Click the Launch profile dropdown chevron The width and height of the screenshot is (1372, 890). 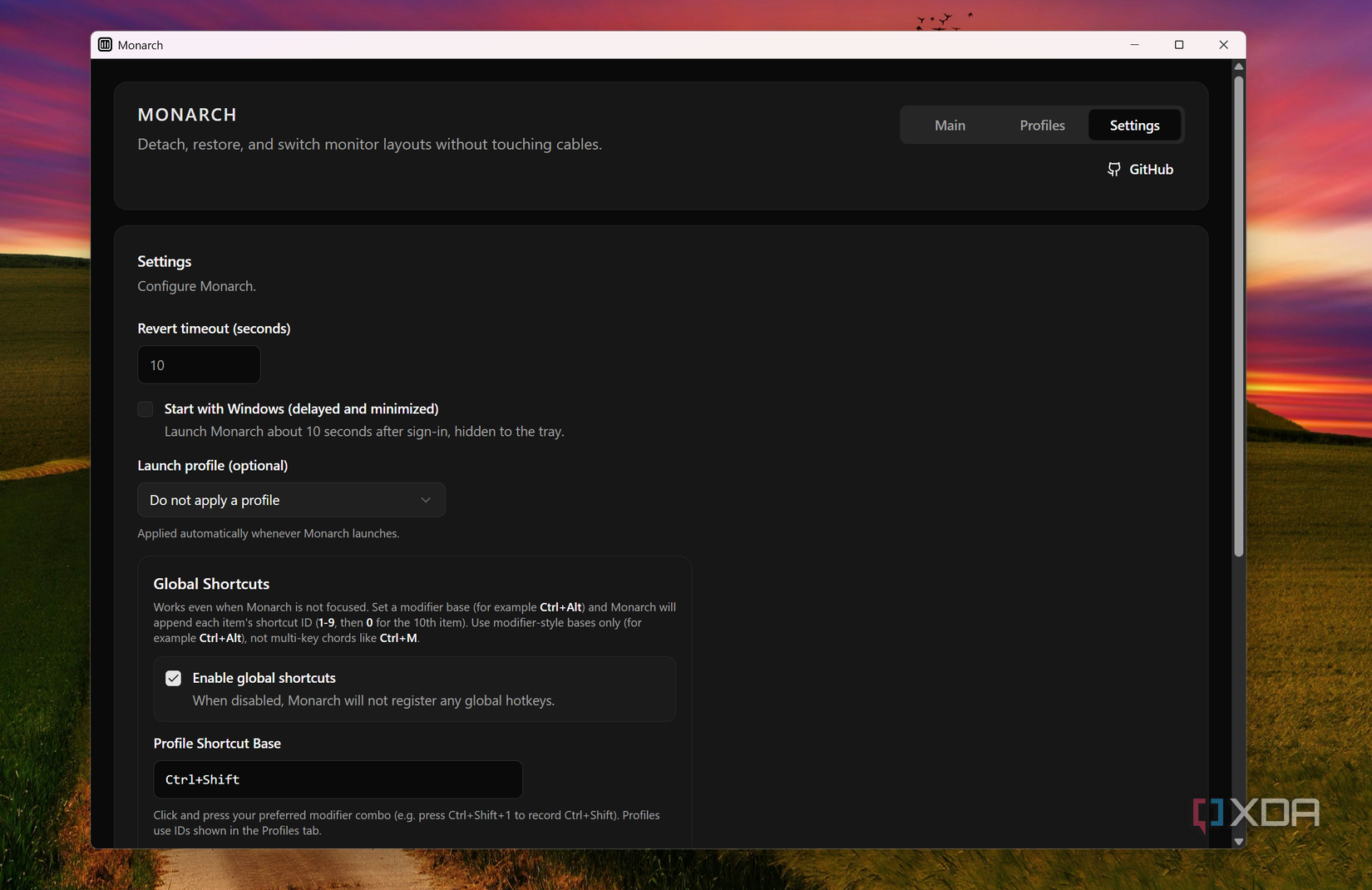pyautogui.click(x=426, y=500)
